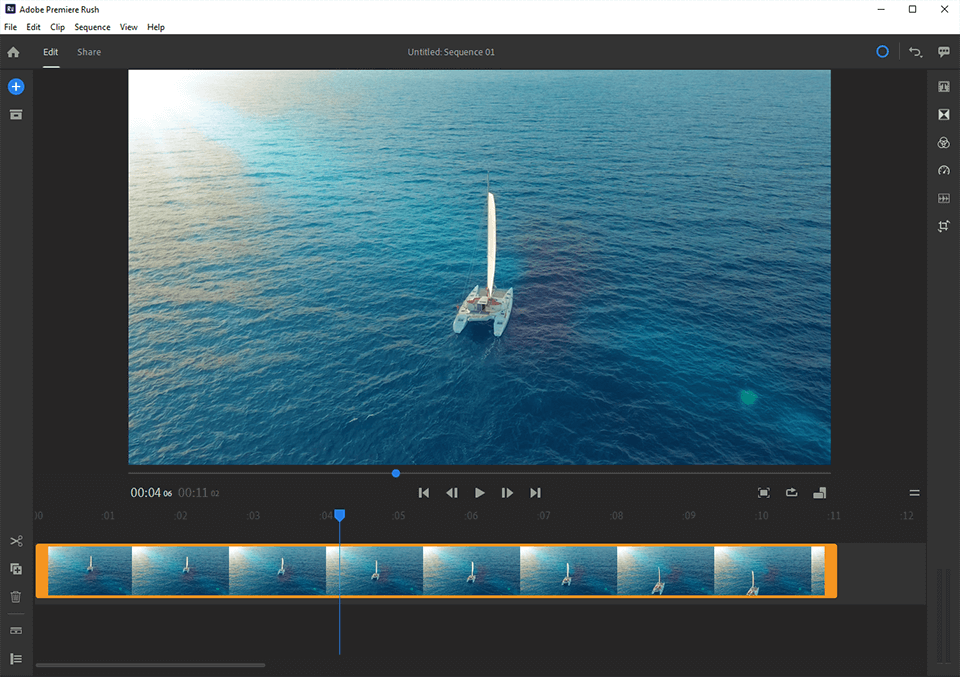Open the aspect ratio selector beside loop
The image size is (960, 677).
click(x=820, y=493)
